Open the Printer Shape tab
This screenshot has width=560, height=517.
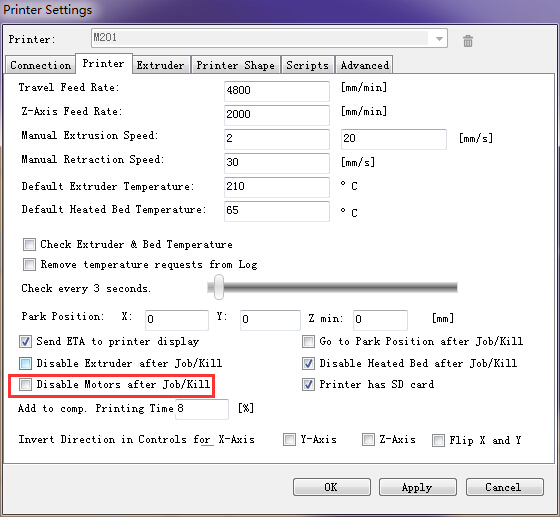(x=236, y=65)
